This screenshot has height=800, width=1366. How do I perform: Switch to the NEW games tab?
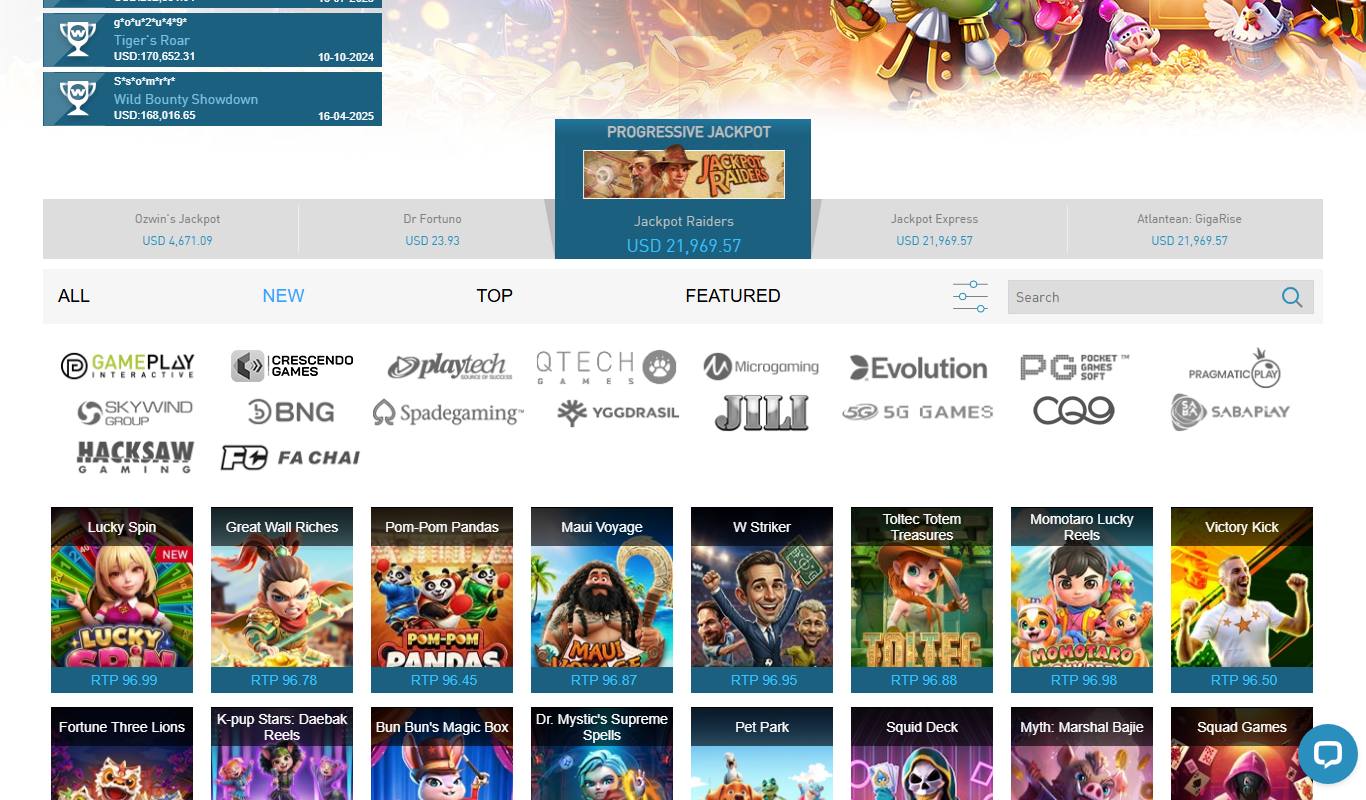[283, 296]
